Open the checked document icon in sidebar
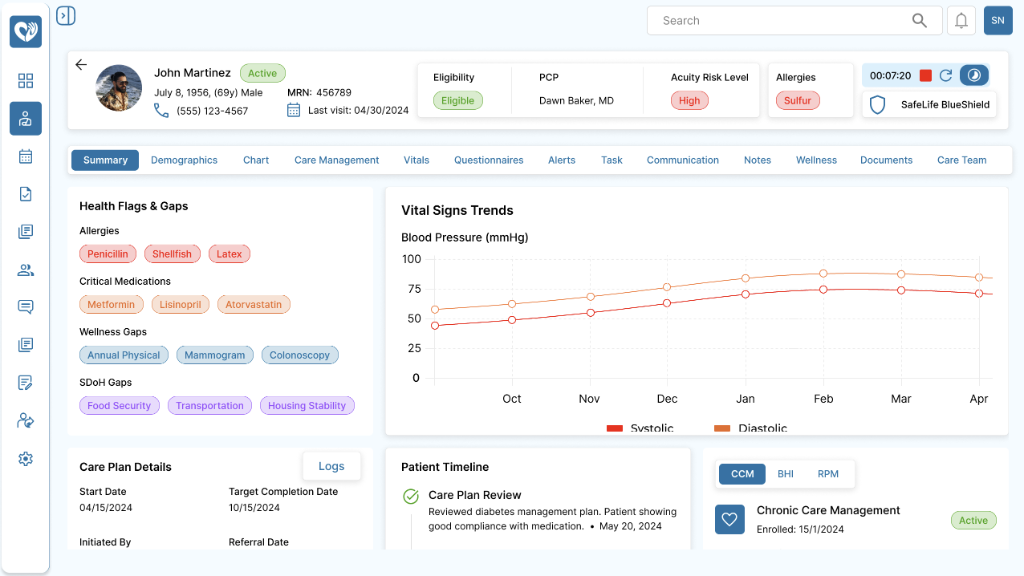 (x=25, y=194)
